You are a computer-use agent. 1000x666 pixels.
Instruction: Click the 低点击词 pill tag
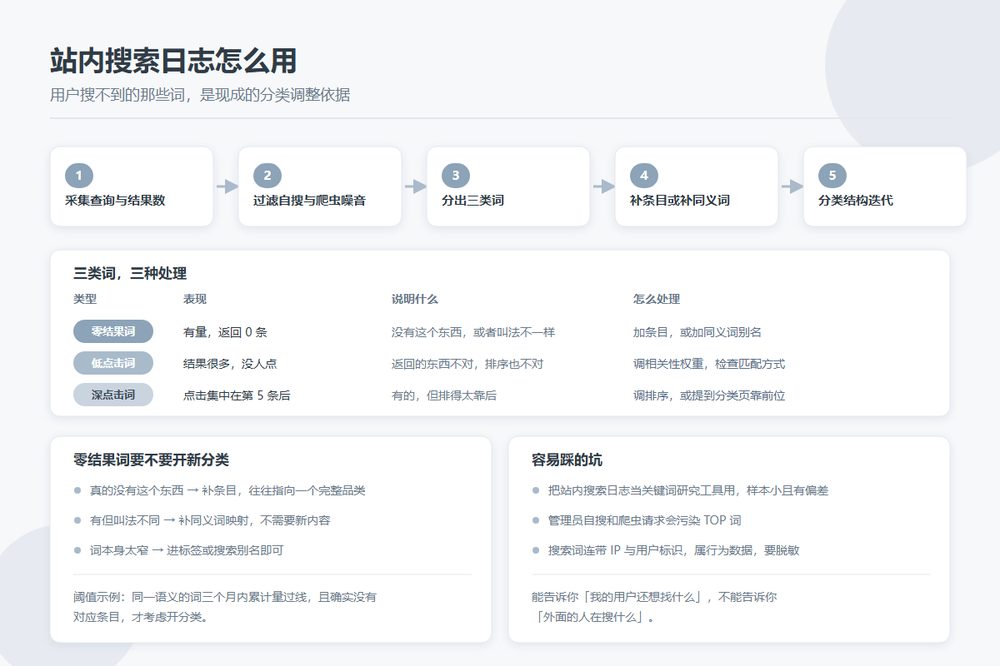click(x=113, y=363)
